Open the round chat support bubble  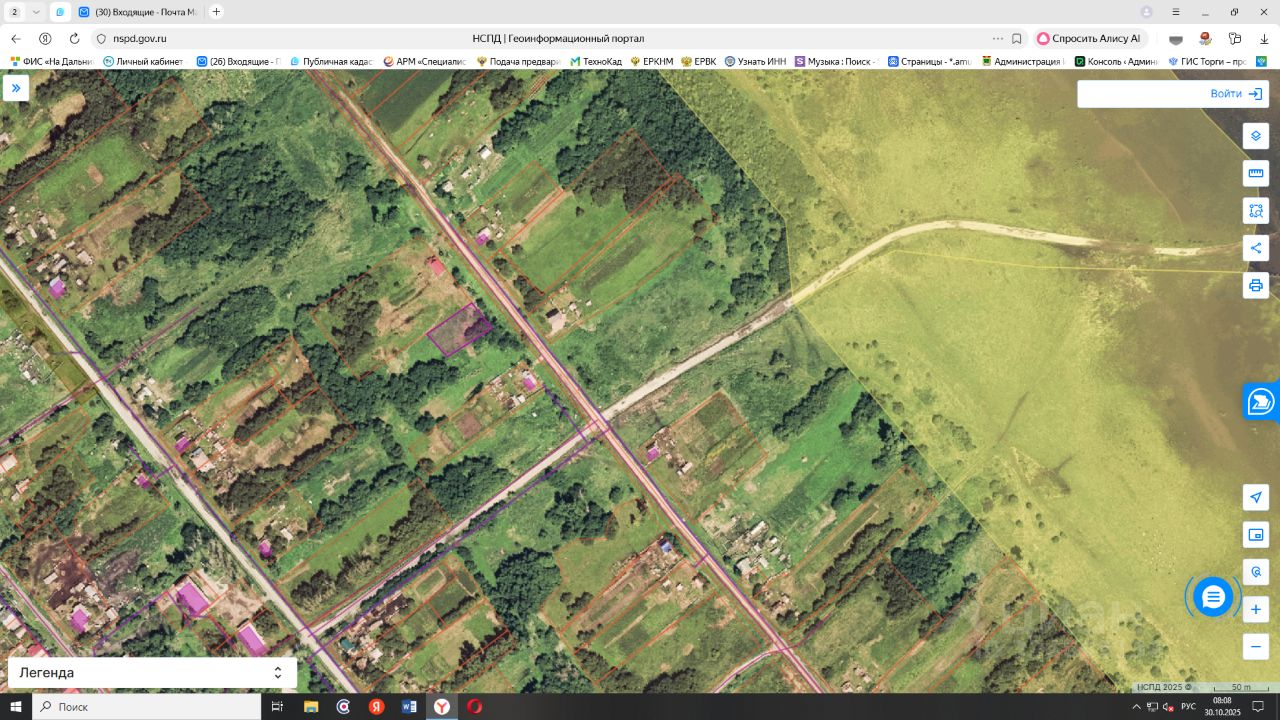tap(1213, 597)
